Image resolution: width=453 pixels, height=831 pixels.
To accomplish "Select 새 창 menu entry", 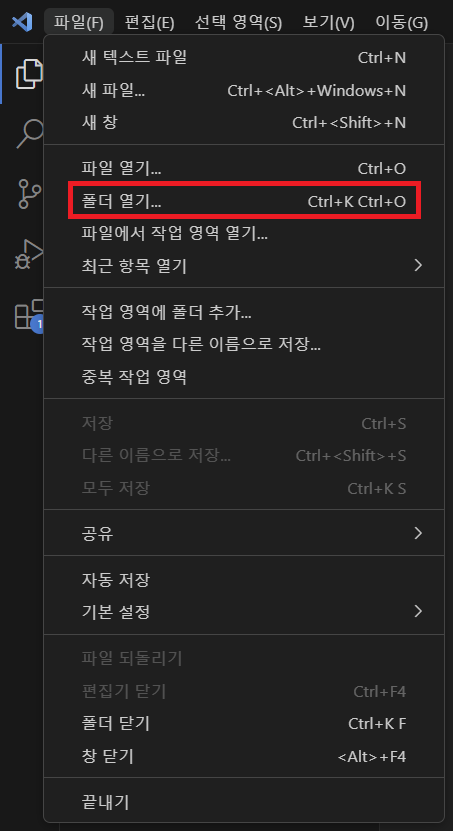I will (244, 122).
